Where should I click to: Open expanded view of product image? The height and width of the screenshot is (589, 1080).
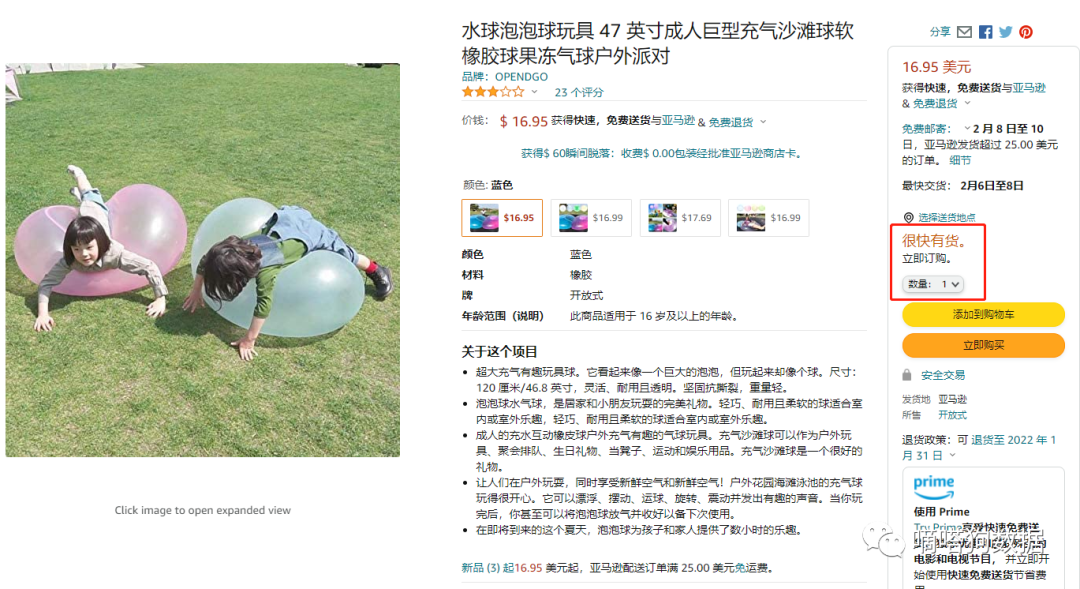tap(202, 260)
